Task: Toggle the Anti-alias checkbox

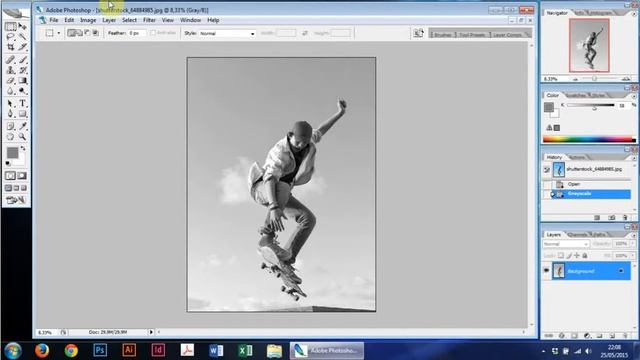Action: coord(153,33)
